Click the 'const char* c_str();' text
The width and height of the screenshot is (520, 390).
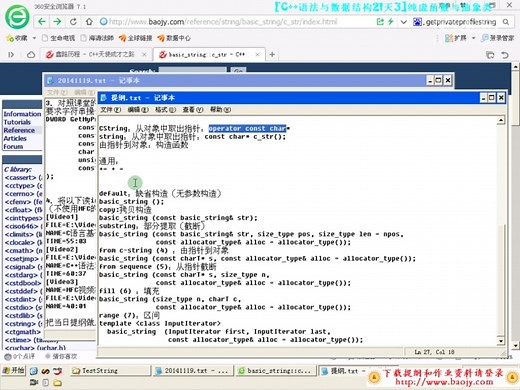245,137
